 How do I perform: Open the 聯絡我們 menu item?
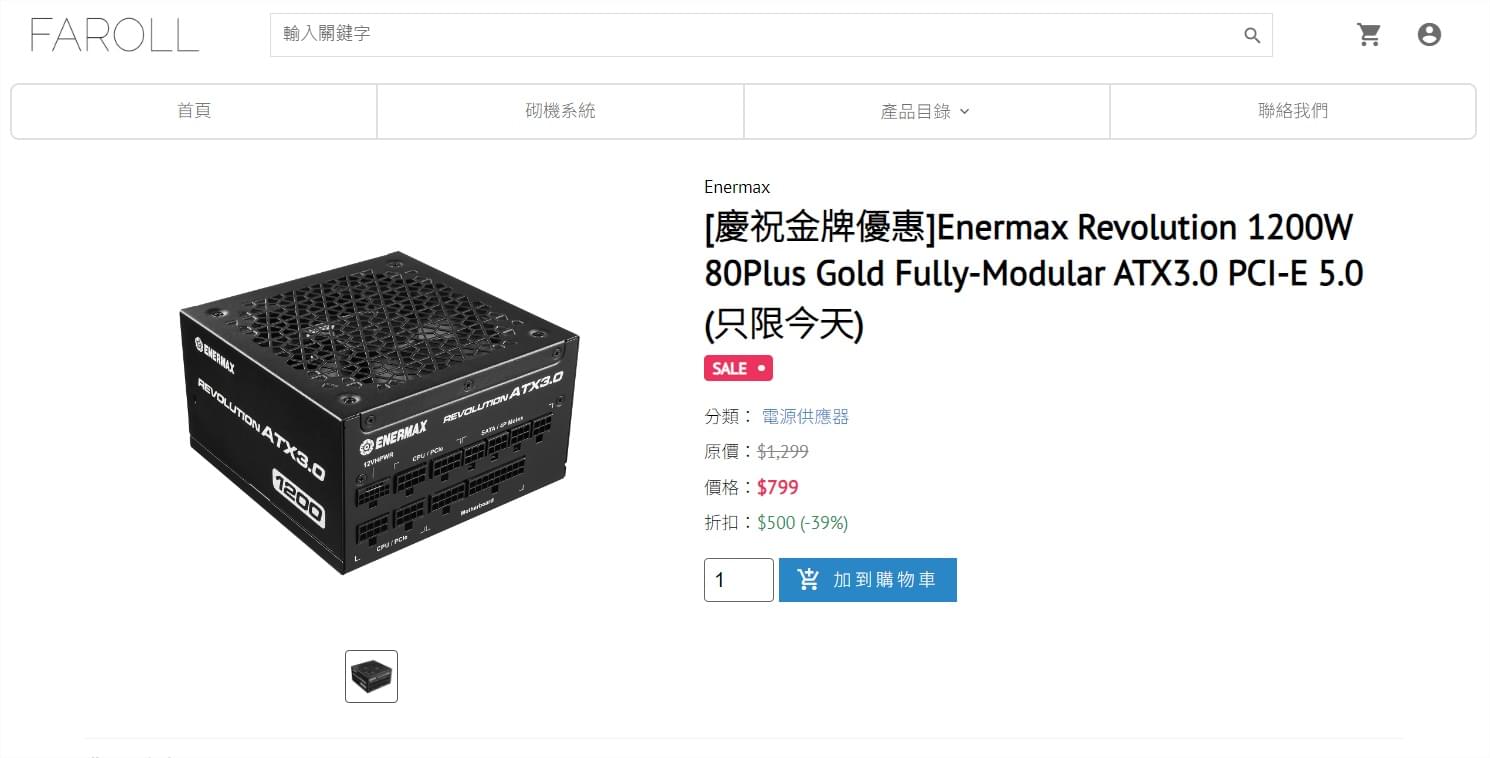click(1293, 111)
